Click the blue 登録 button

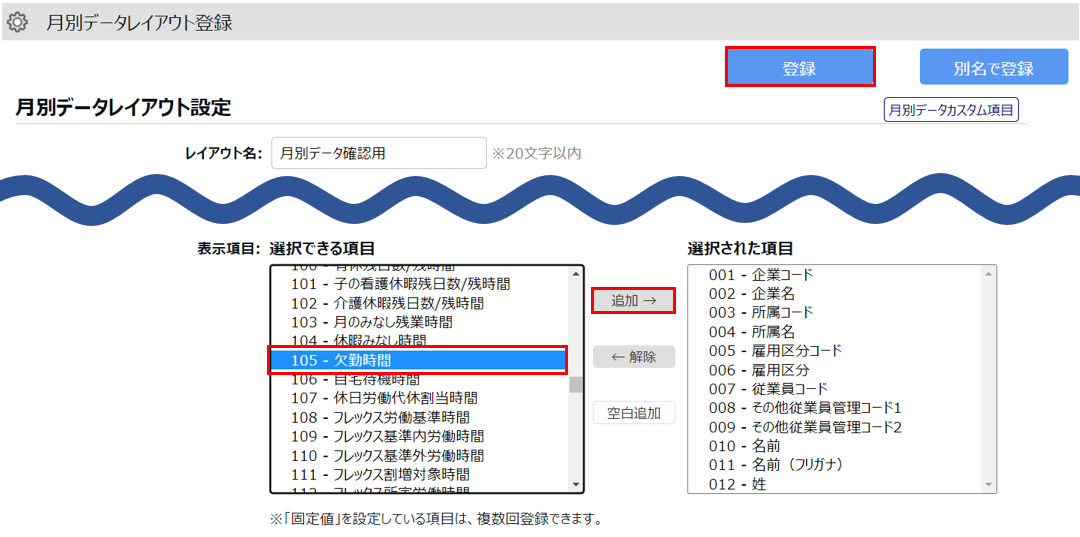(799, 68)
